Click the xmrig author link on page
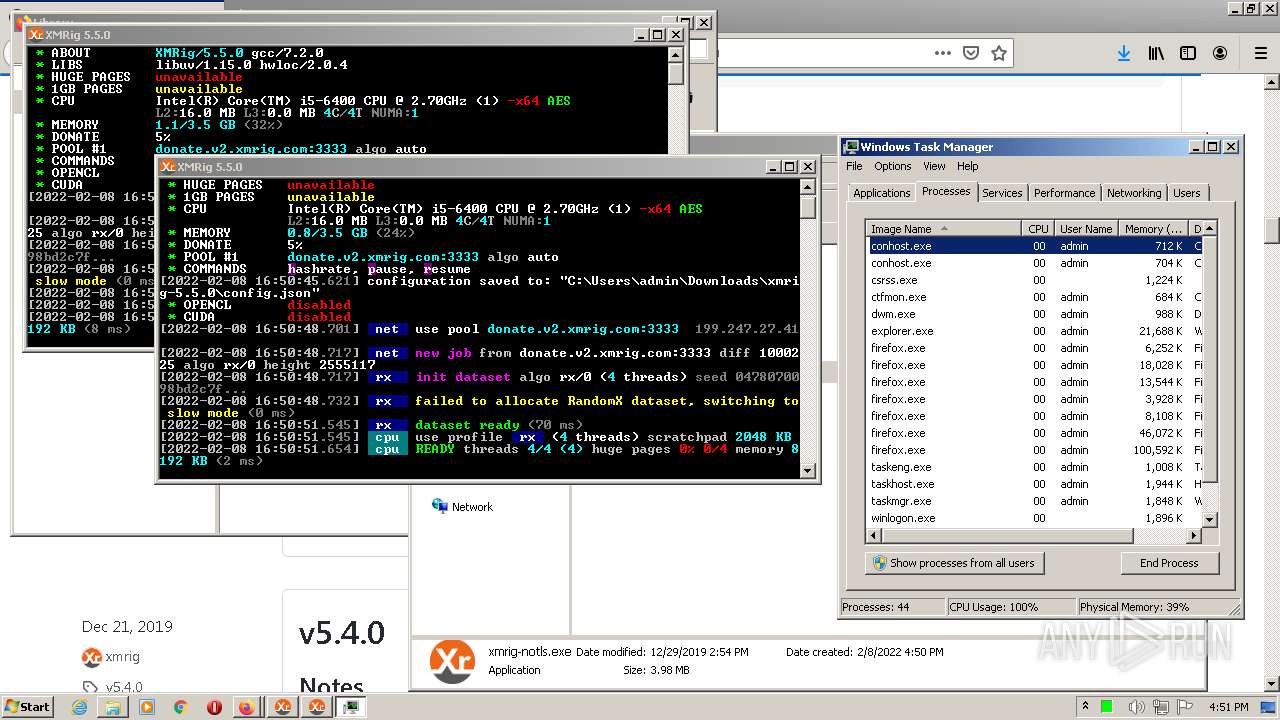The image size is (1280, 720). [x=122, y=657]
